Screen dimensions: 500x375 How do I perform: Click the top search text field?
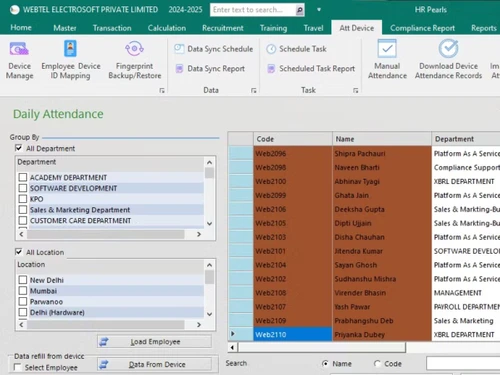253,10
